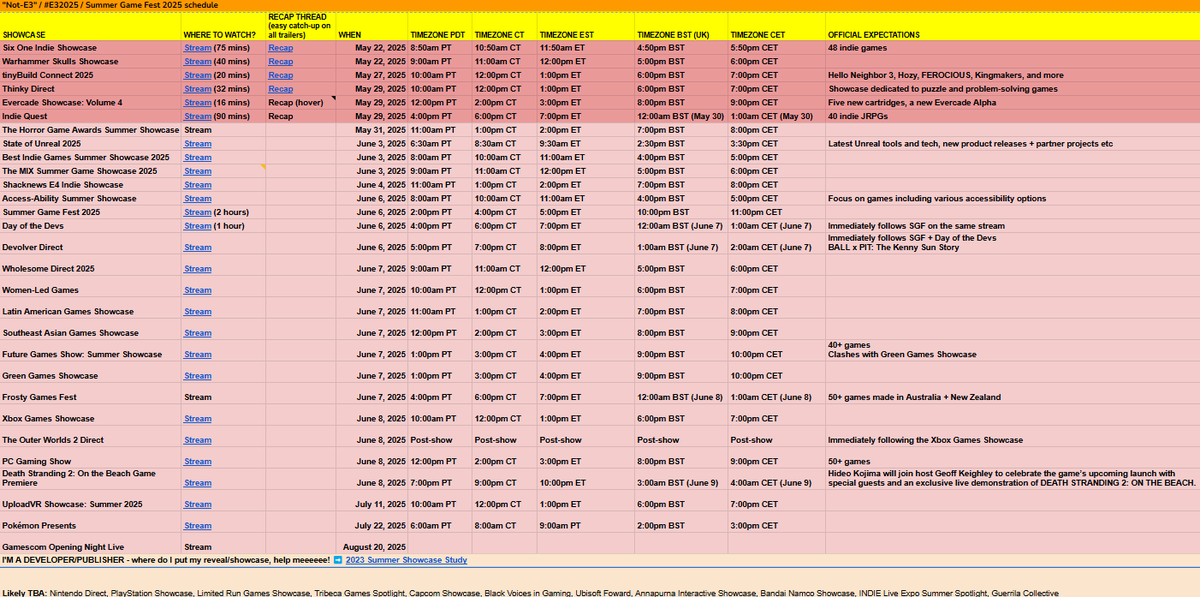Open The MIX Summer Game Showcase Stream link
The height and width of the screenshot is (597, 1200).
coord(197,171)
